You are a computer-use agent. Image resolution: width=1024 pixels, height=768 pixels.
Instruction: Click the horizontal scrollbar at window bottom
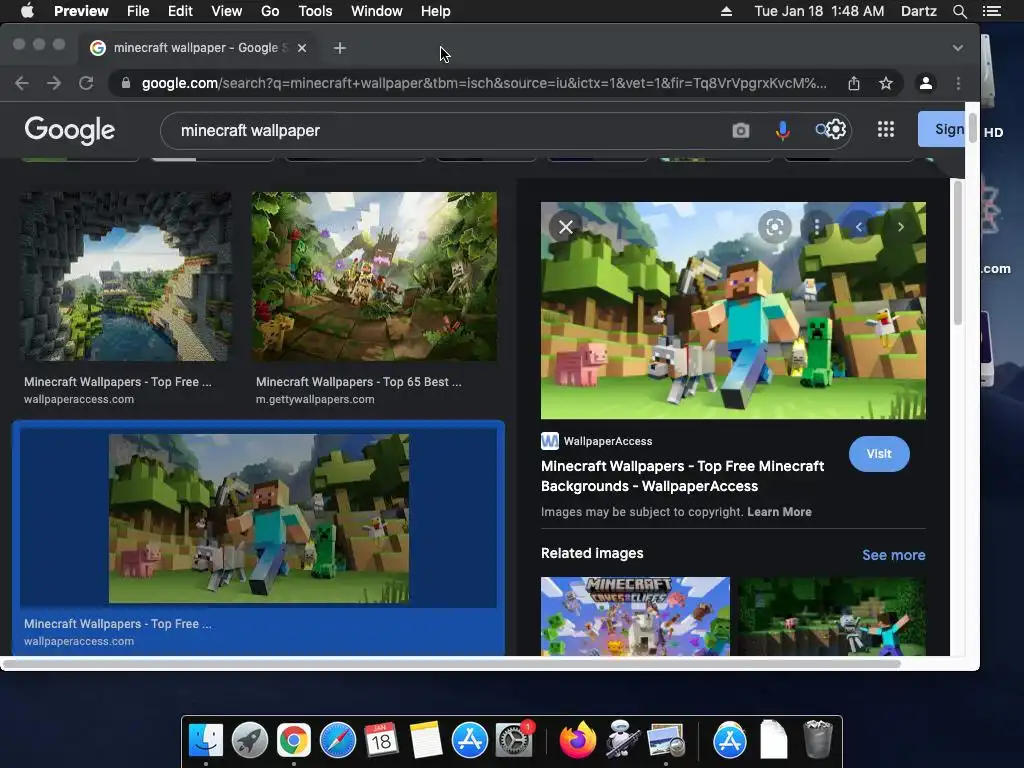coord(451,664)
